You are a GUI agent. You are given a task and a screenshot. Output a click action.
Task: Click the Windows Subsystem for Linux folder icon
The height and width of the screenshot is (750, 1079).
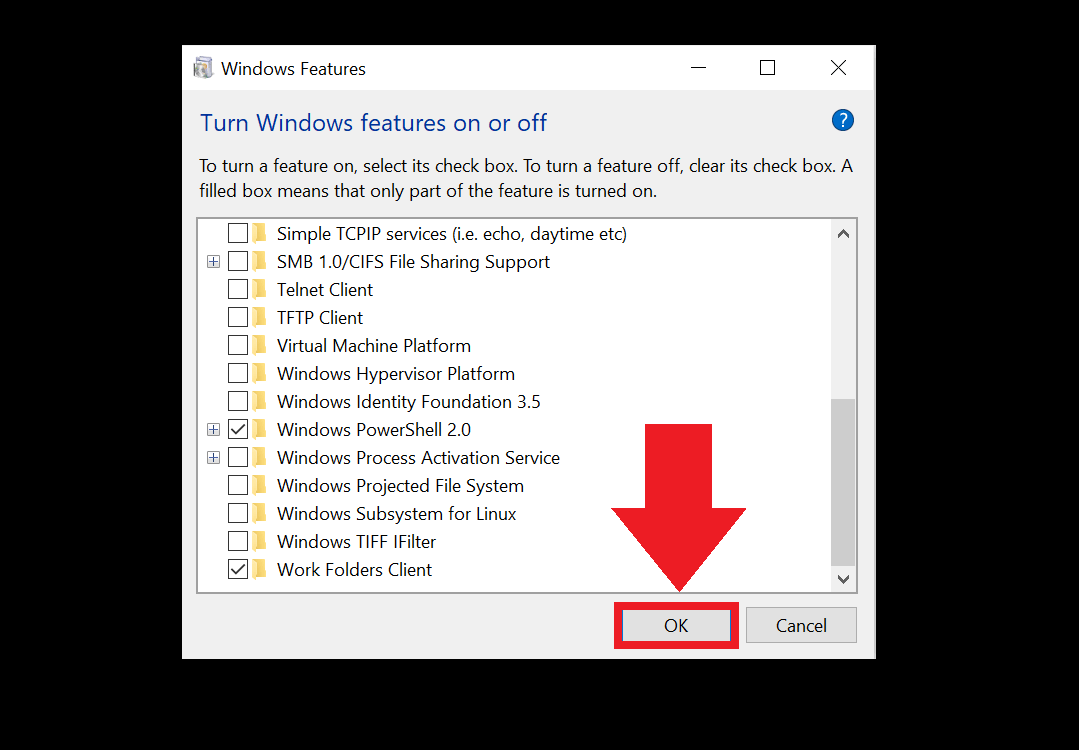259,513
